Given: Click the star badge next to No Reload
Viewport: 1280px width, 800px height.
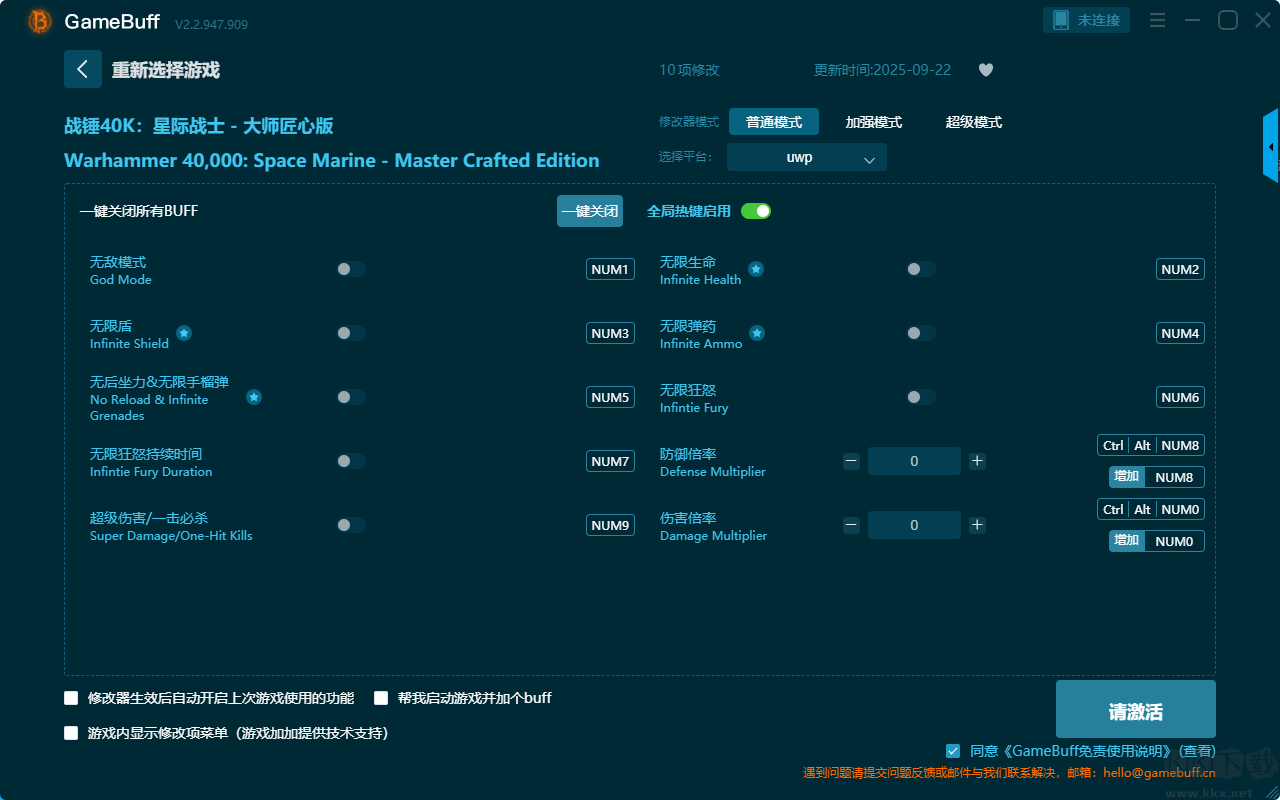Looking at the screenshot, I should 254,397.
